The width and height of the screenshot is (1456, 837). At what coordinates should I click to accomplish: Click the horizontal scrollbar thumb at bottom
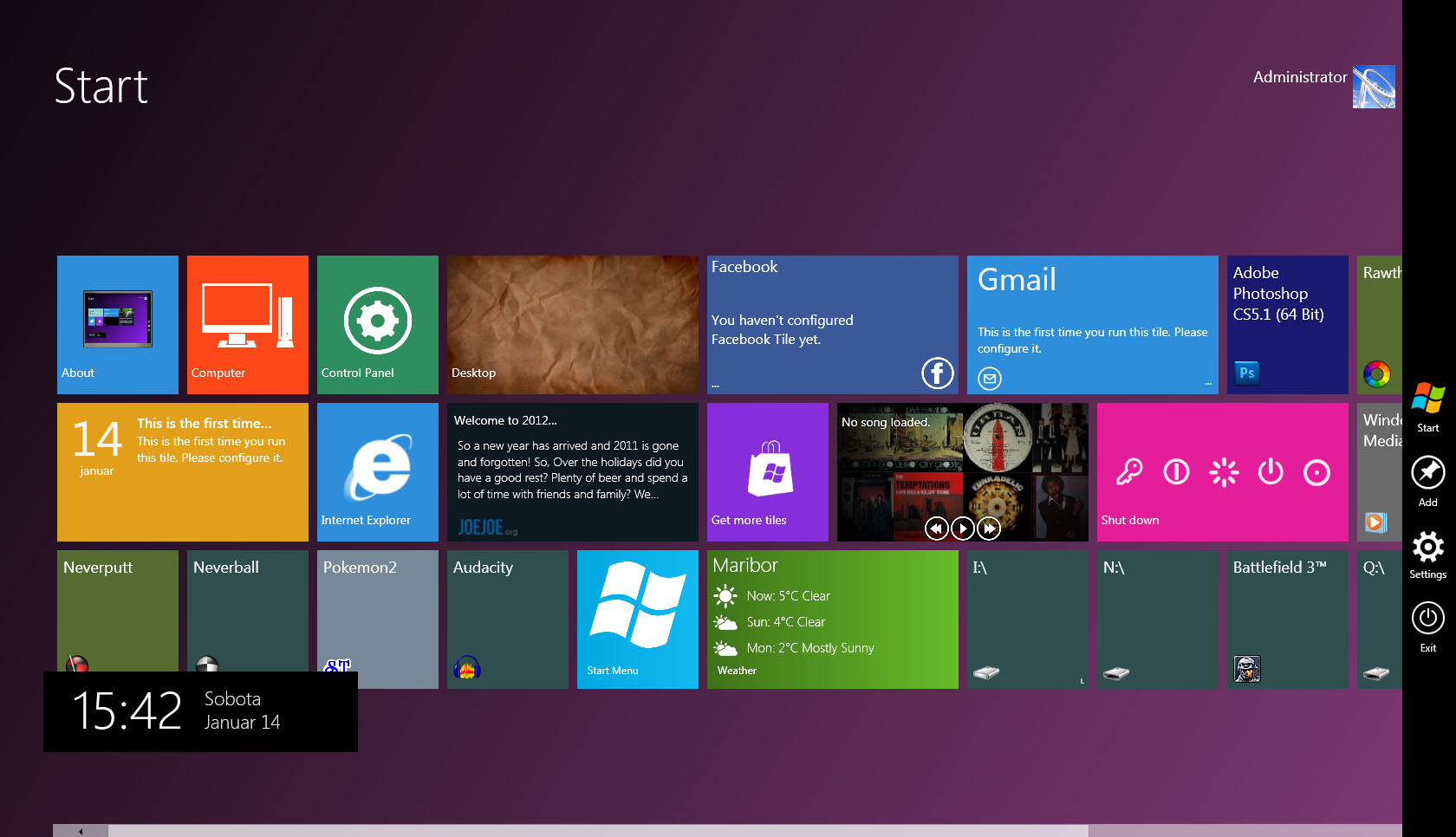click(x=598, y=831)
